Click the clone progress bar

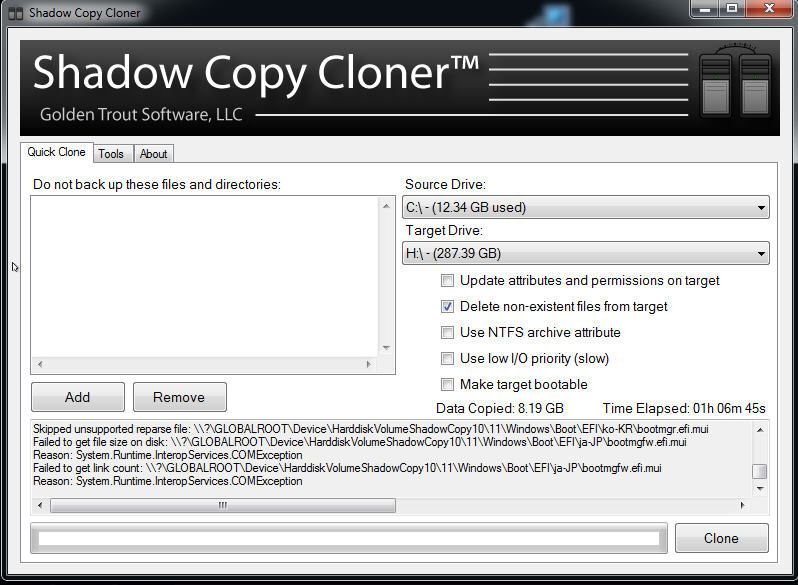click(349, 538)
